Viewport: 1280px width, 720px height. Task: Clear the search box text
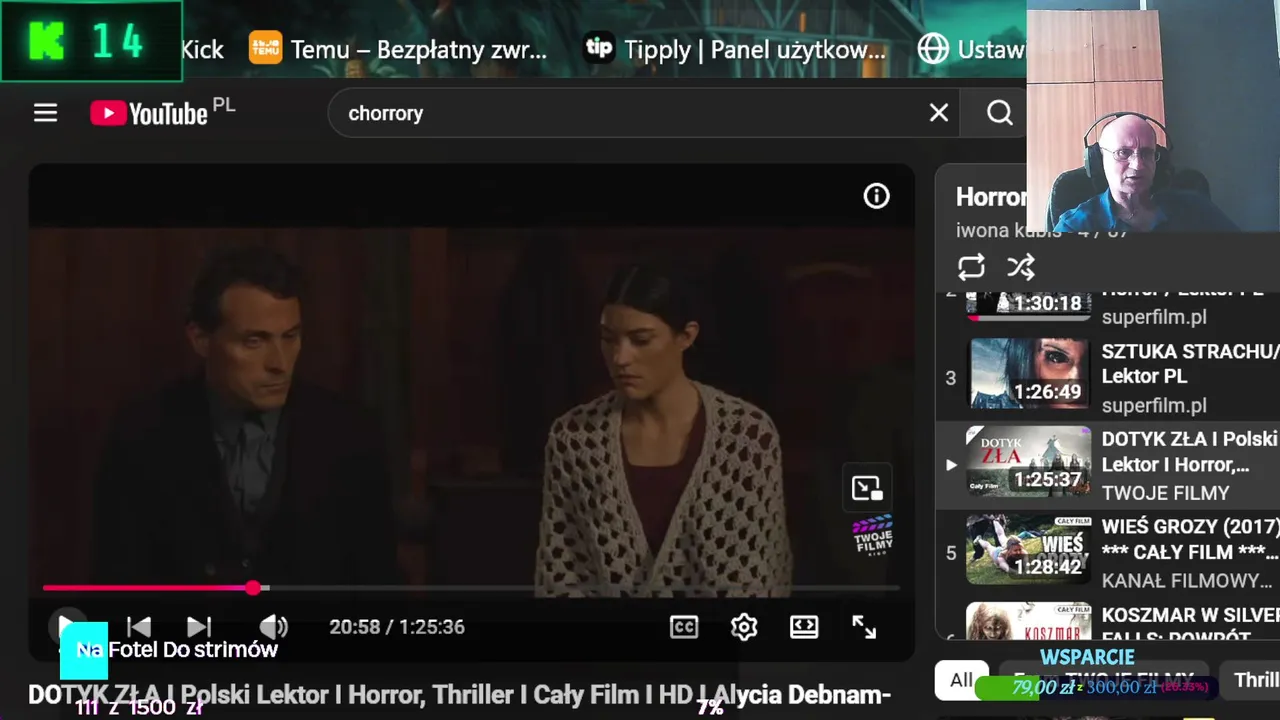(x=938, y=113)
